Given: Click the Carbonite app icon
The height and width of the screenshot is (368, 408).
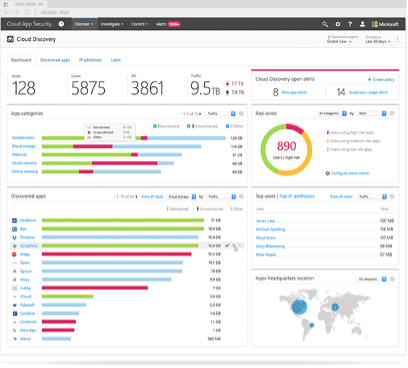Looking at the screenshot, I should pos(14,322).
